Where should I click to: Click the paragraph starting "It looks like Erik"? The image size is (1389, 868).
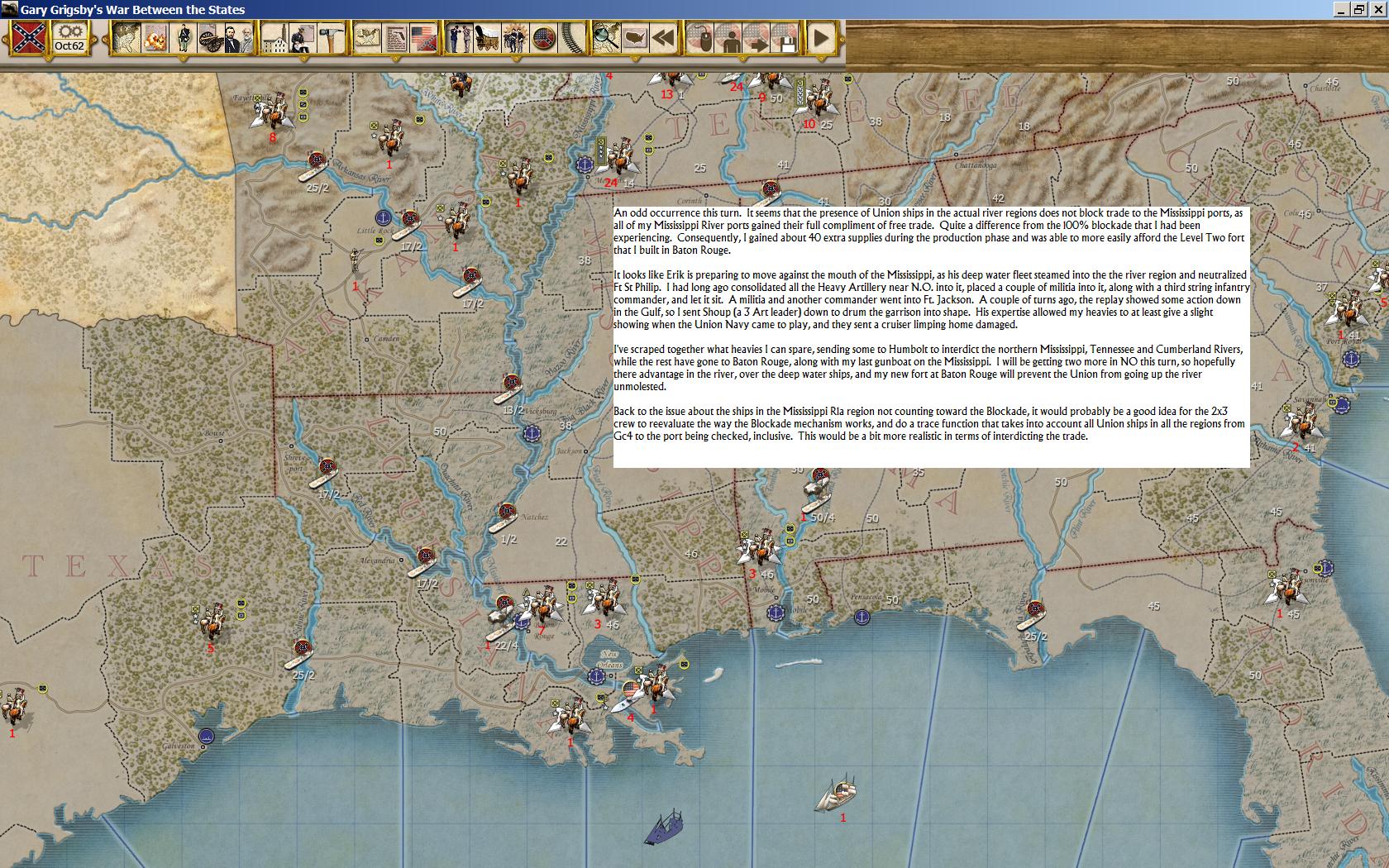[x=932, y=300]
